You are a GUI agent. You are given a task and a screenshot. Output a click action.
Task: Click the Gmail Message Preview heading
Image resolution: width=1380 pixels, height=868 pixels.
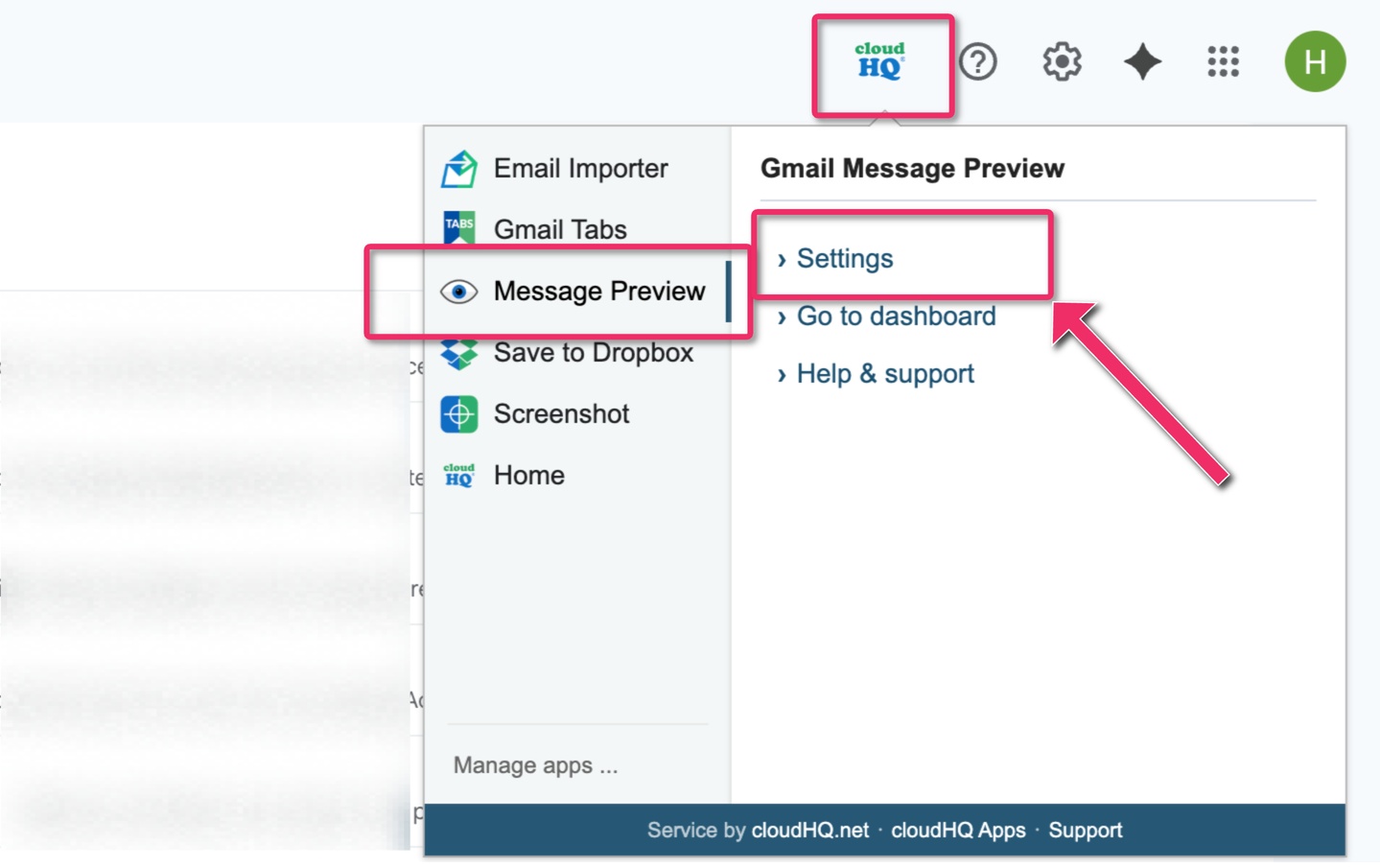pyautogui.click(x=912, y=169)
